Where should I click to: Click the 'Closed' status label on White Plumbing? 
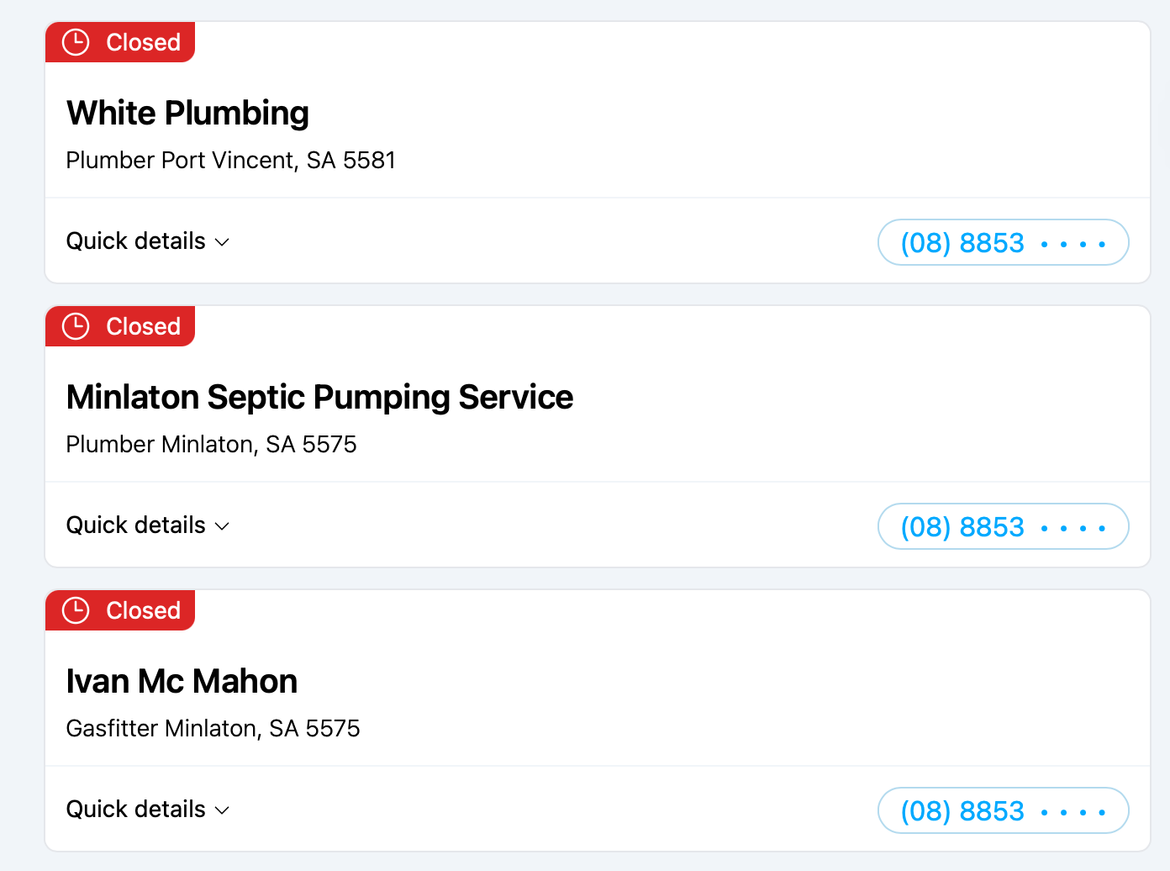[x=143, y=42]
